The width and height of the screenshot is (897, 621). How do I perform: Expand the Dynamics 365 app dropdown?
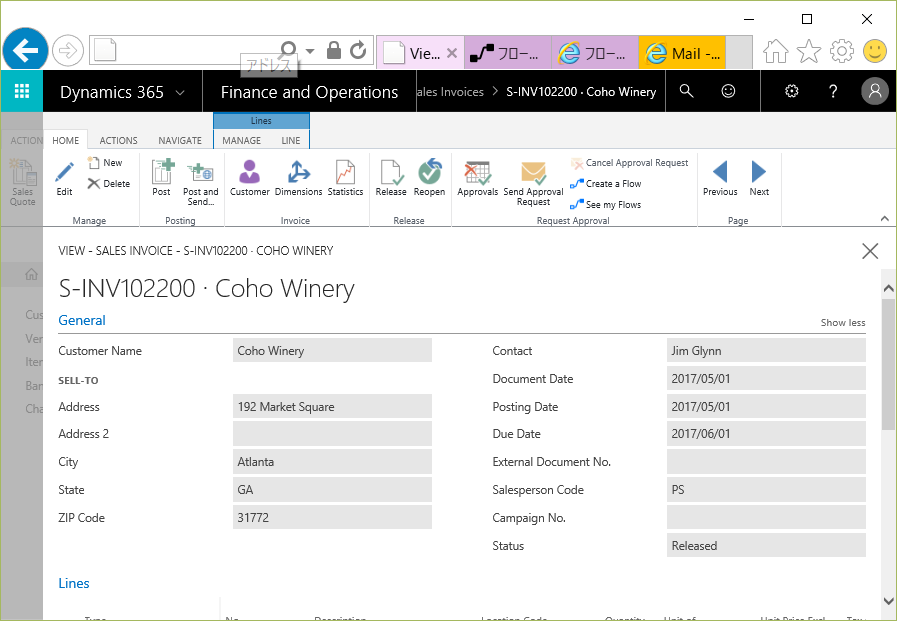pyautogui.click(x=180, y=92)
